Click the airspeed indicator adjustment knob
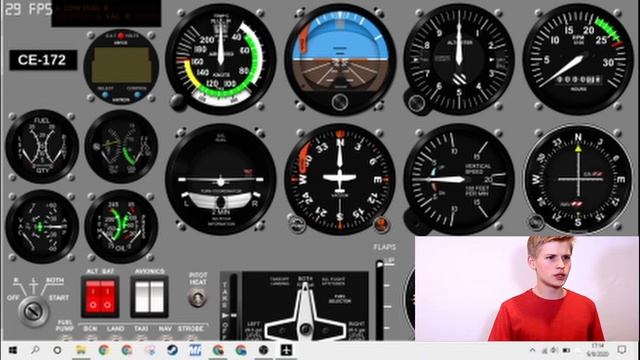Screen dimensions: 640x360 (x=178, y=101)
